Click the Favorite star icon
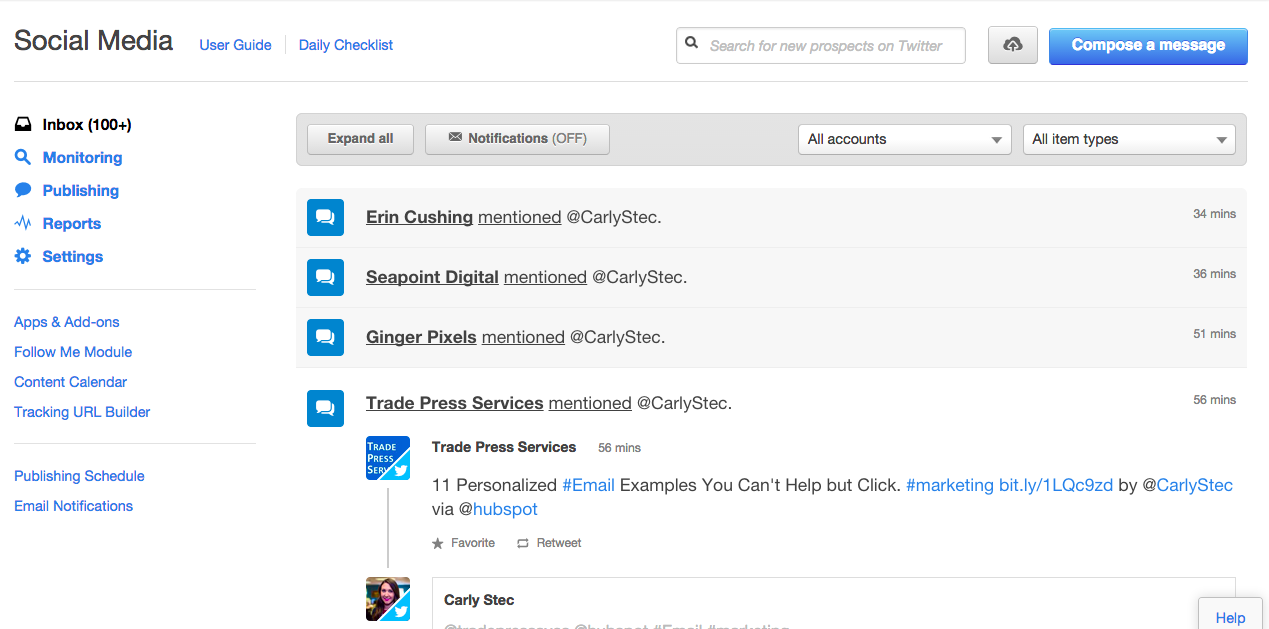Viewport: 1269px width, 629px height. [437, 543]
